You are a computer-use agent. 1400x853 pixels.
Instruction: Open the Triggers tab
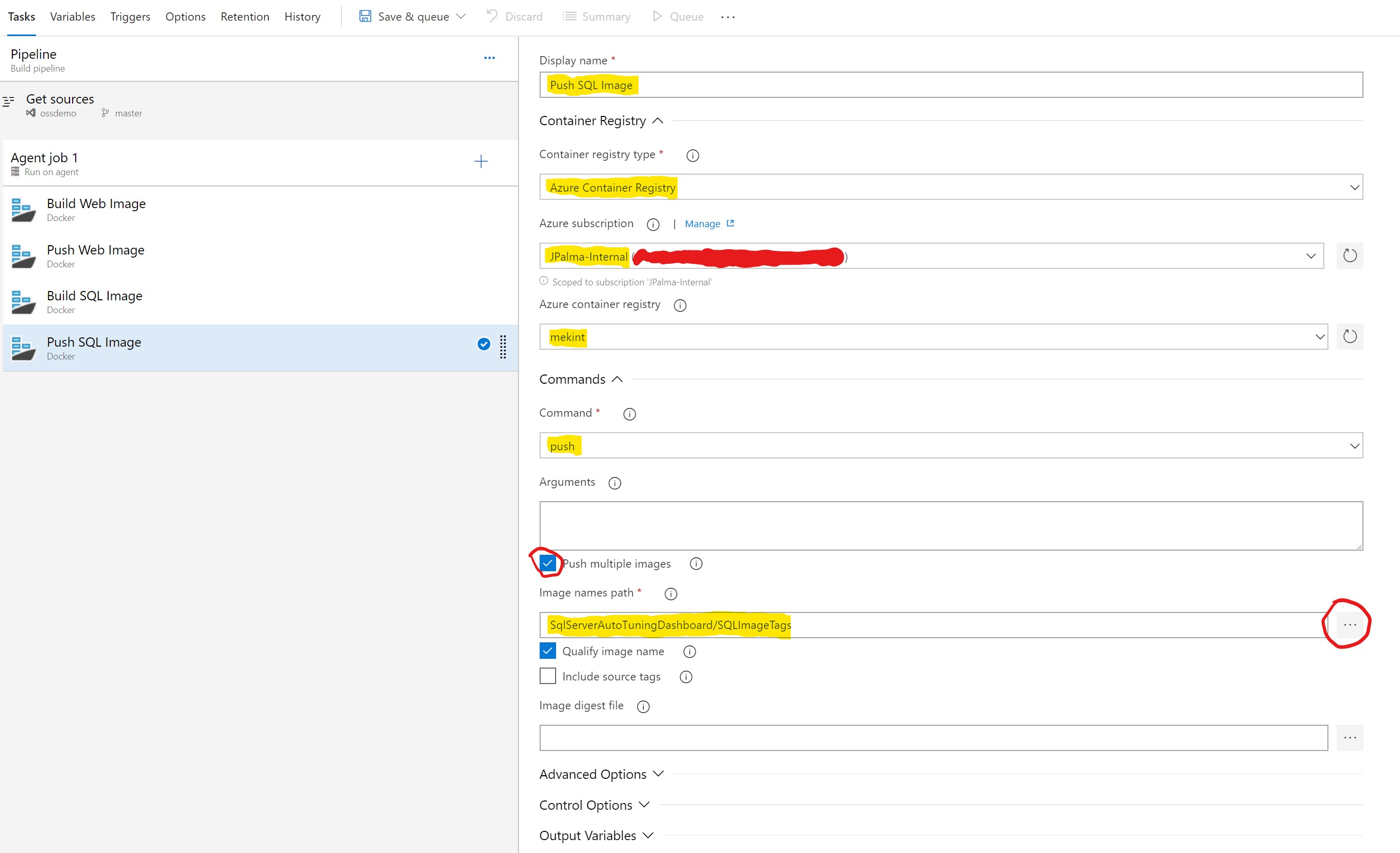130,16
